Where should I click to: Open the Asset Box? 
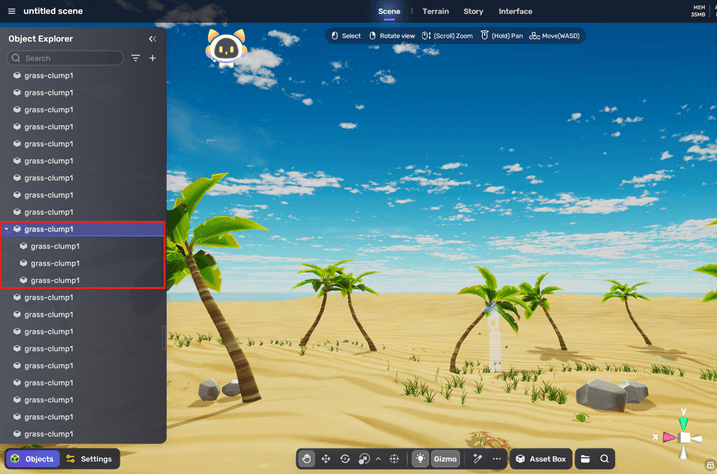point(540,459)
